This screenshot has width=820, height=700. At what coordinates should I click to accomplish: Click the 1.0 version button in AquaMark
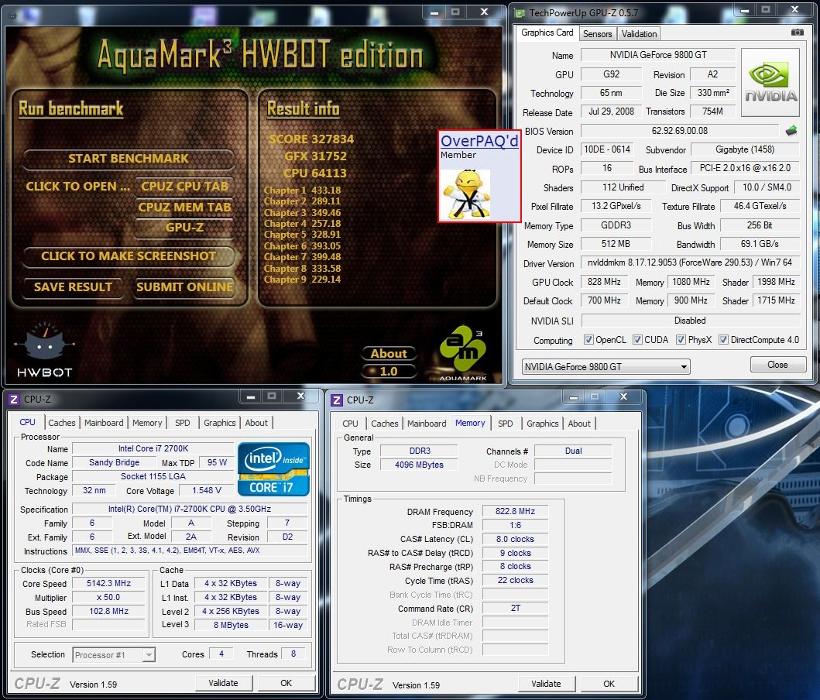click(x=389, y=372)
